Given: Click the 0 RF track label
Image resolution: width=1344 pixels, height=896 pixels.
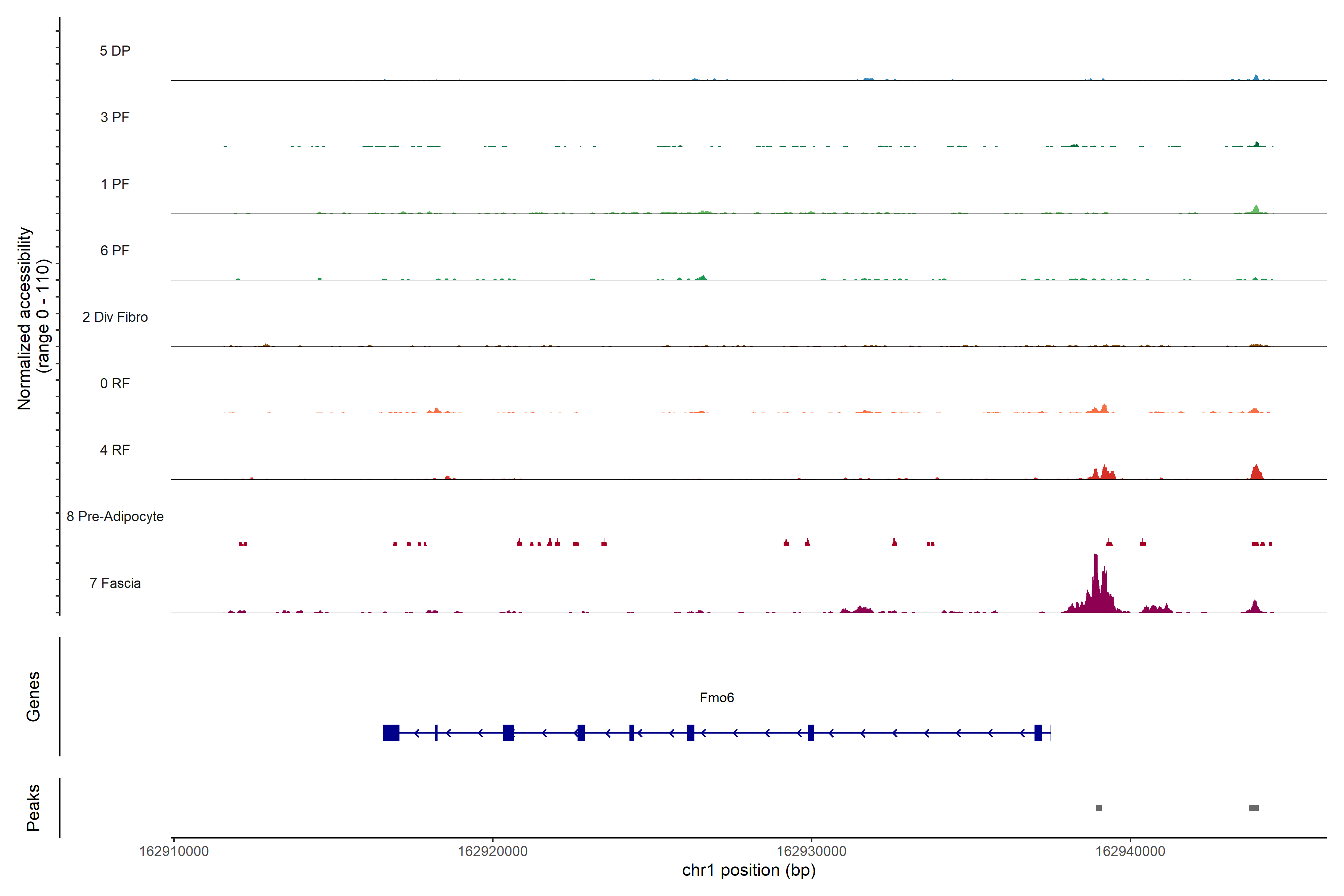Looking at the screenshot, I should [115, 383].
